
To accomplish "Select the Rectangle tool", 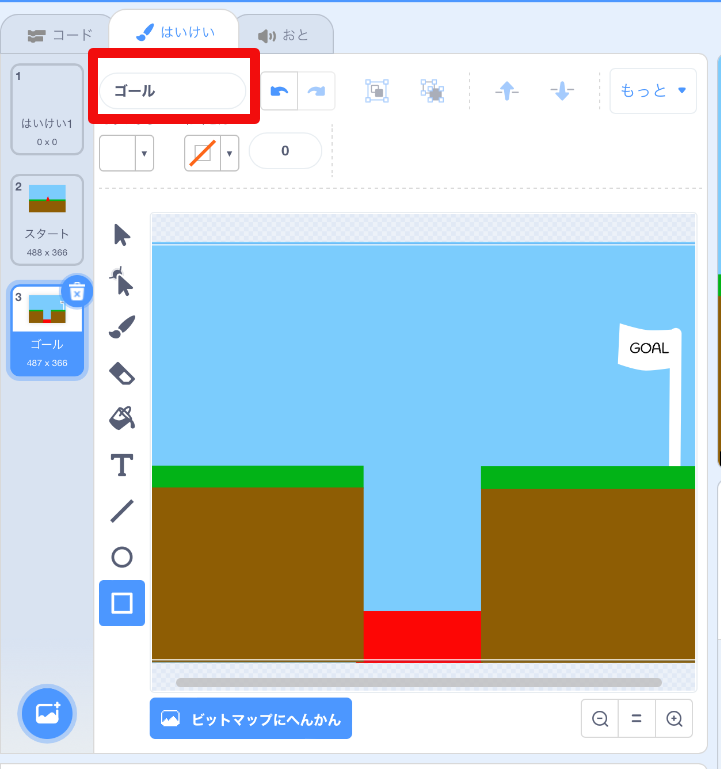I will click(x=122, y=603).
